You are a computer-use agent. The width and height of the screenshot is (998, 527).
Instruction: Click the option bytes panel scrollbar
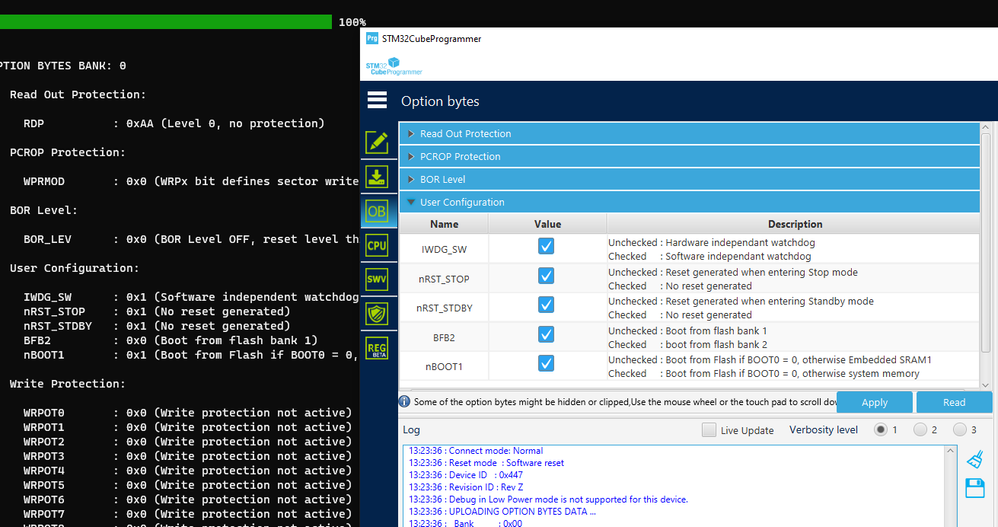[985, 242]
